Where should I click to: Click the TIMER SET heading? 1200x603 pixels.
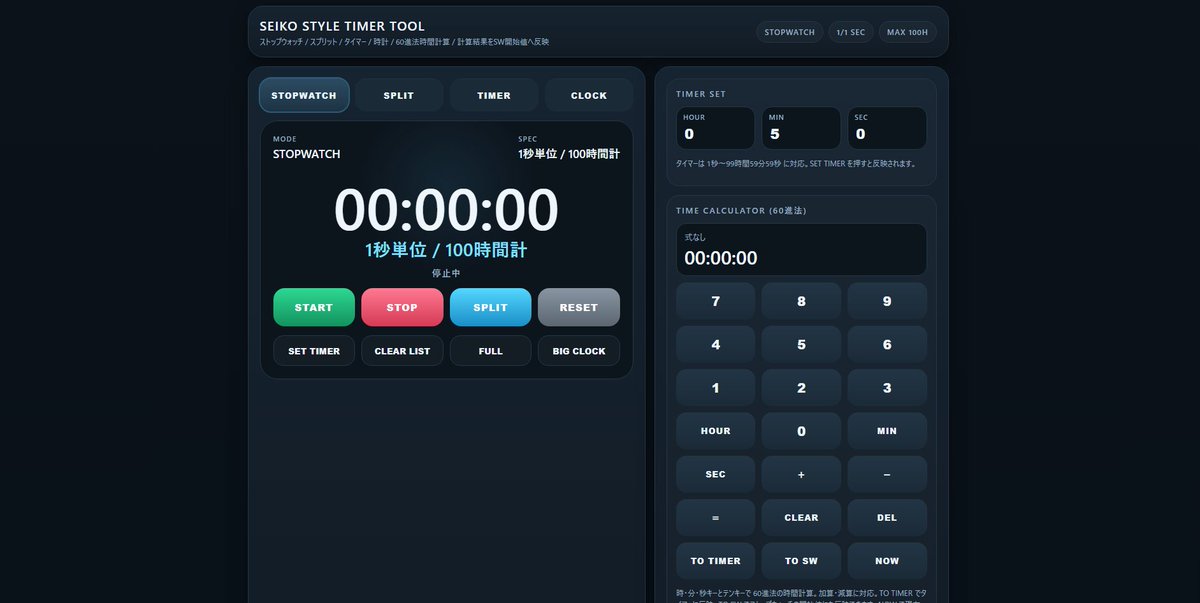click(x=701, y=94)
